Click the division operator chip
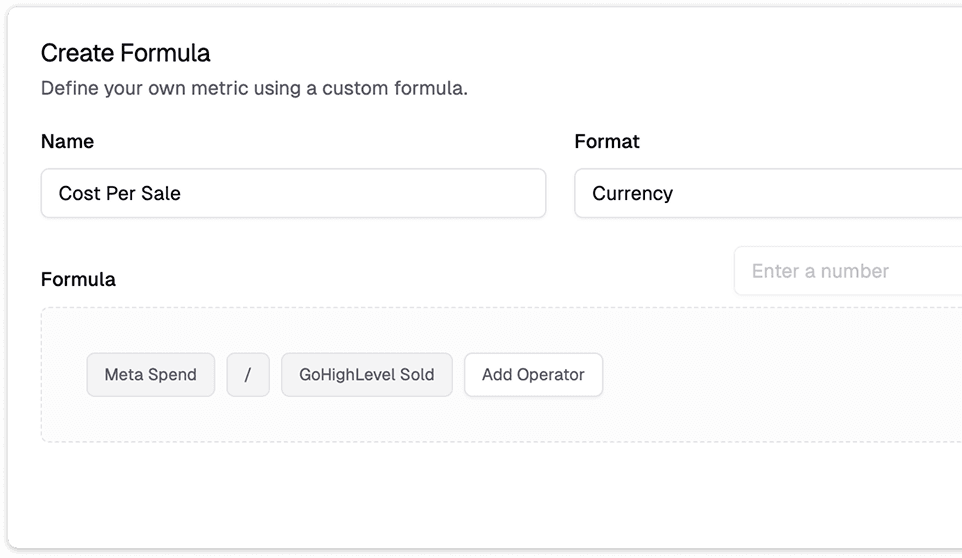The image size is (962, 558). click(x=248, y=375)
